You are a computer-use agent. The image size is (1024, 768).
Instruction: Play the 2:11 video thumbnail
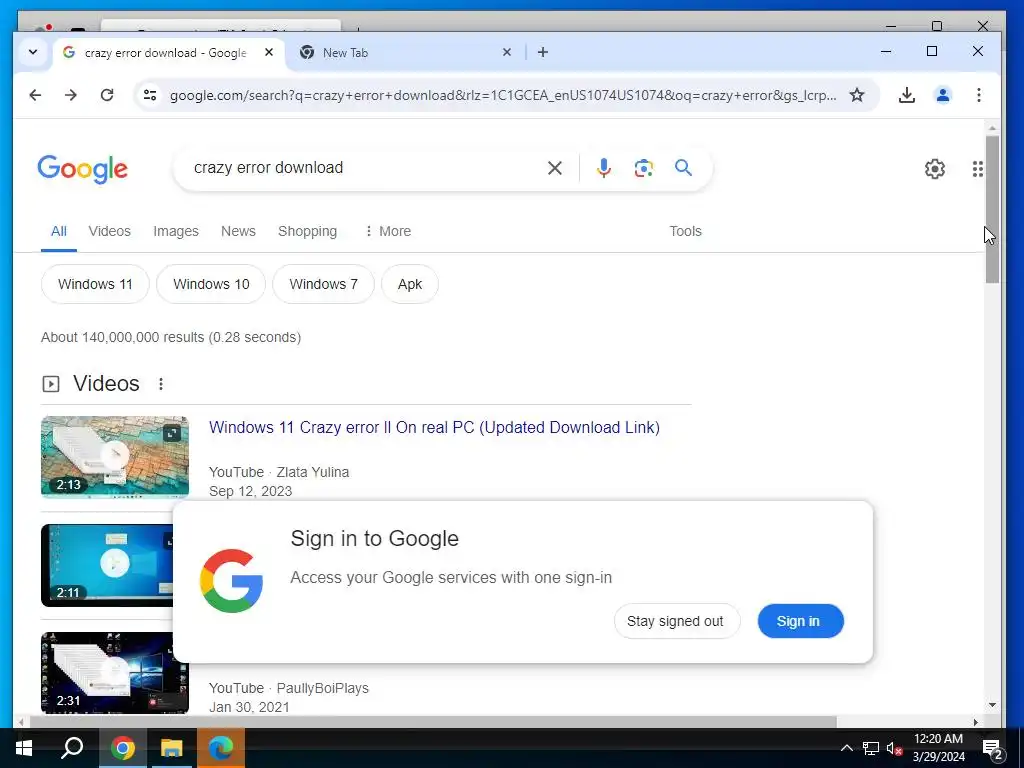coord(108,565)
